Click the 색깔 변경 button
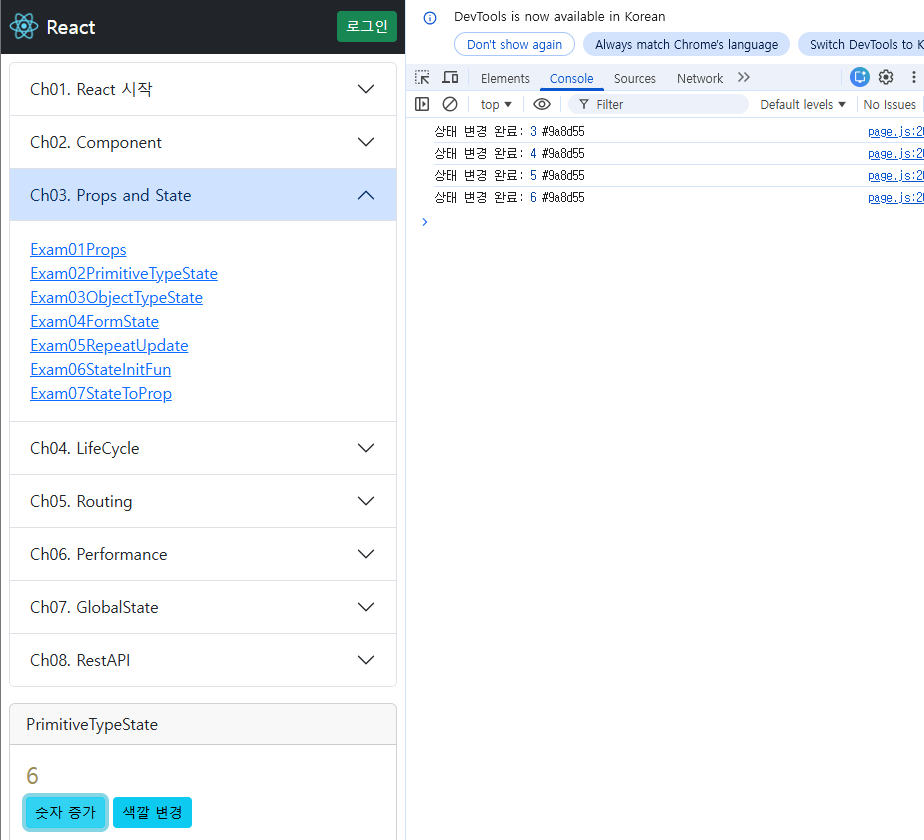Screen dimensions: 924x840 pos(152,812)
